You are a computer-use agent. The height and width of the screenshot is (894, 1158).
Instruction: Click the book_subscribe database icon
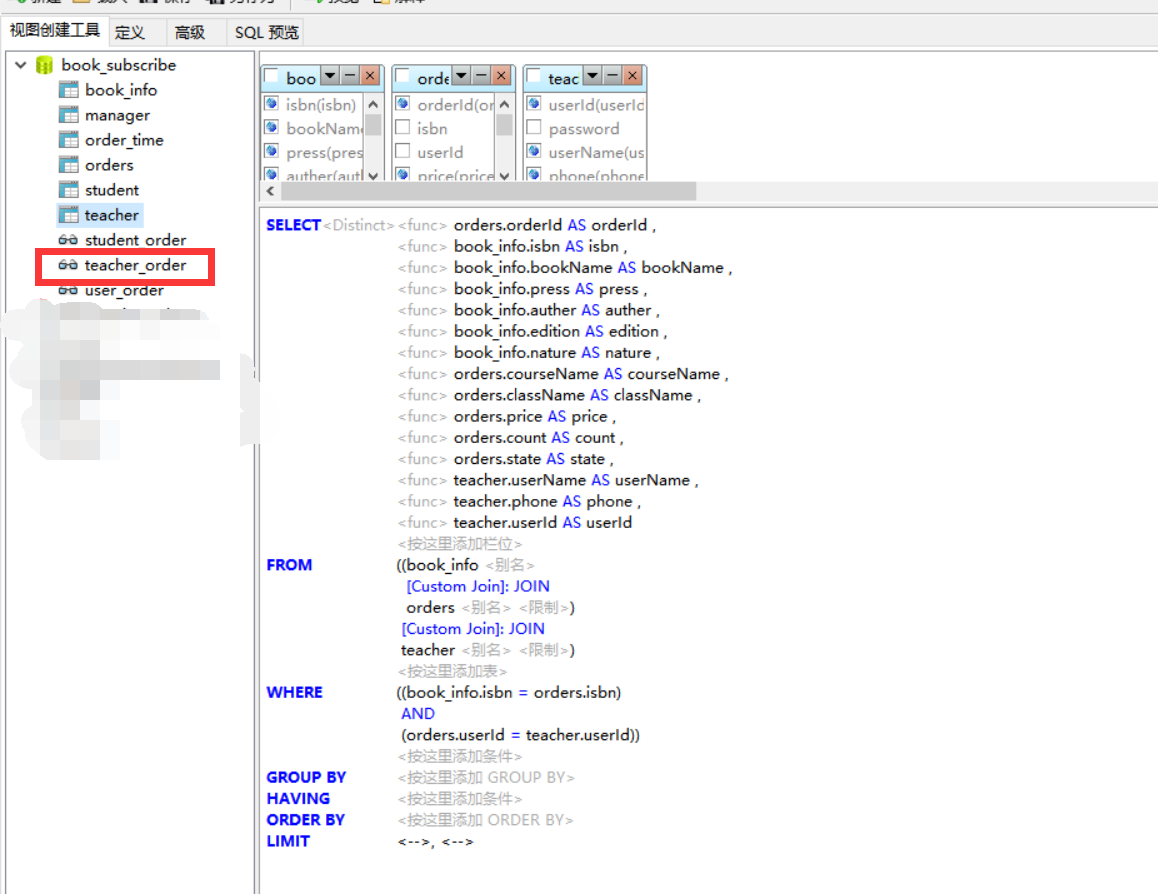44,65
